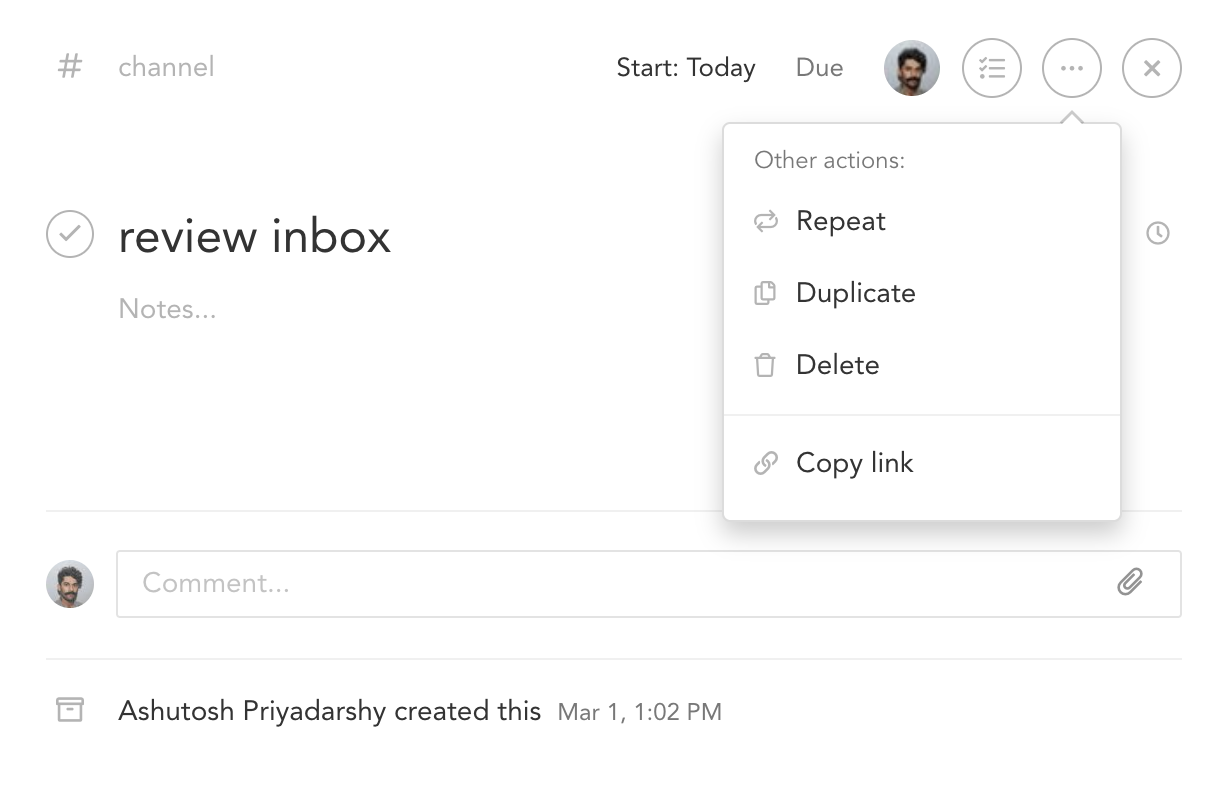Screen dimensions: 1232x802
Task: Click the channel name field
Action: (x=166, y=67)
